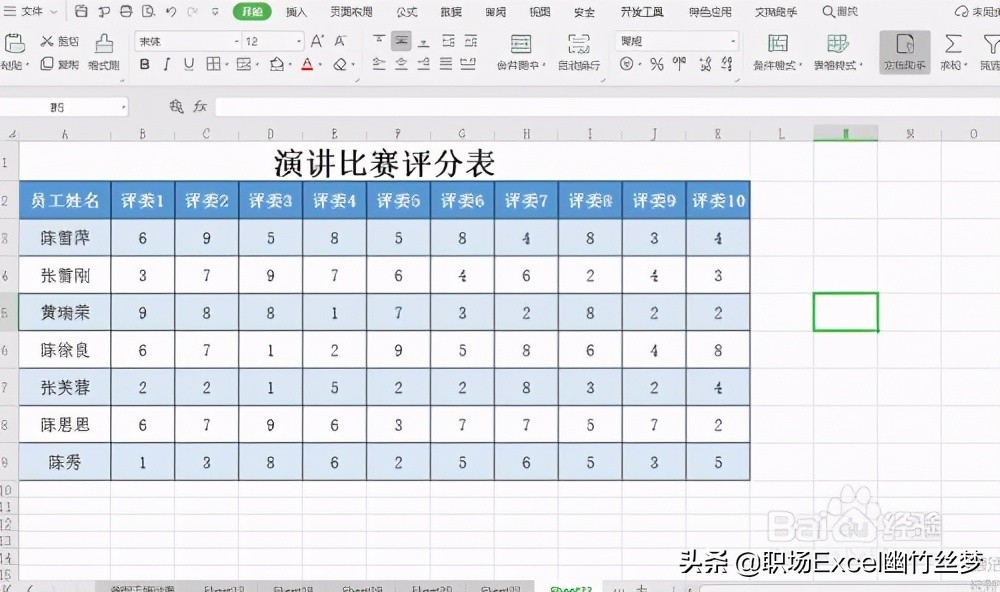Apply percent number style

pyautogui.click(x=656, y=62)
